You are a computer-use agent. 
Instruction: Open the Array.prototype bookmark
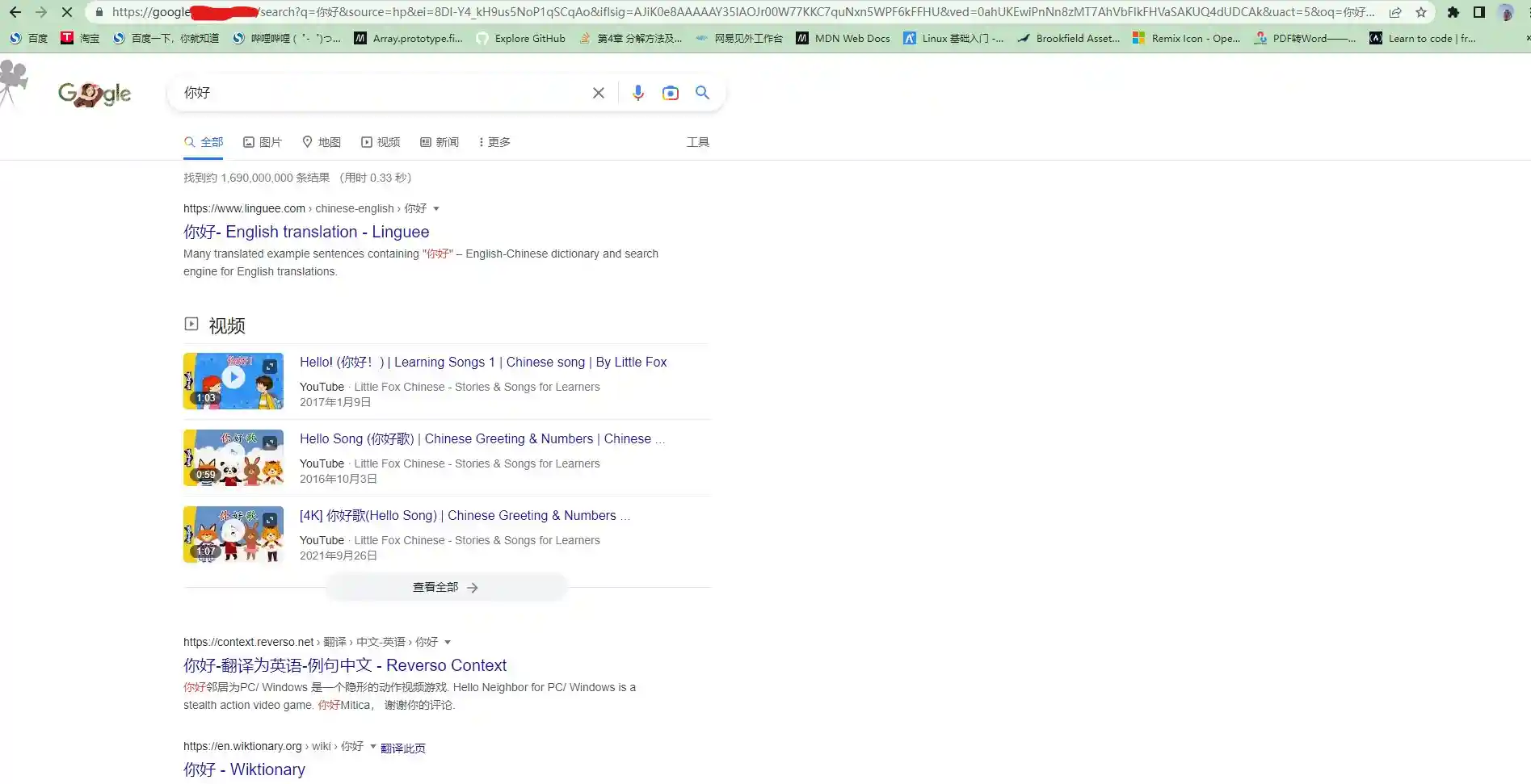(409, 38)
